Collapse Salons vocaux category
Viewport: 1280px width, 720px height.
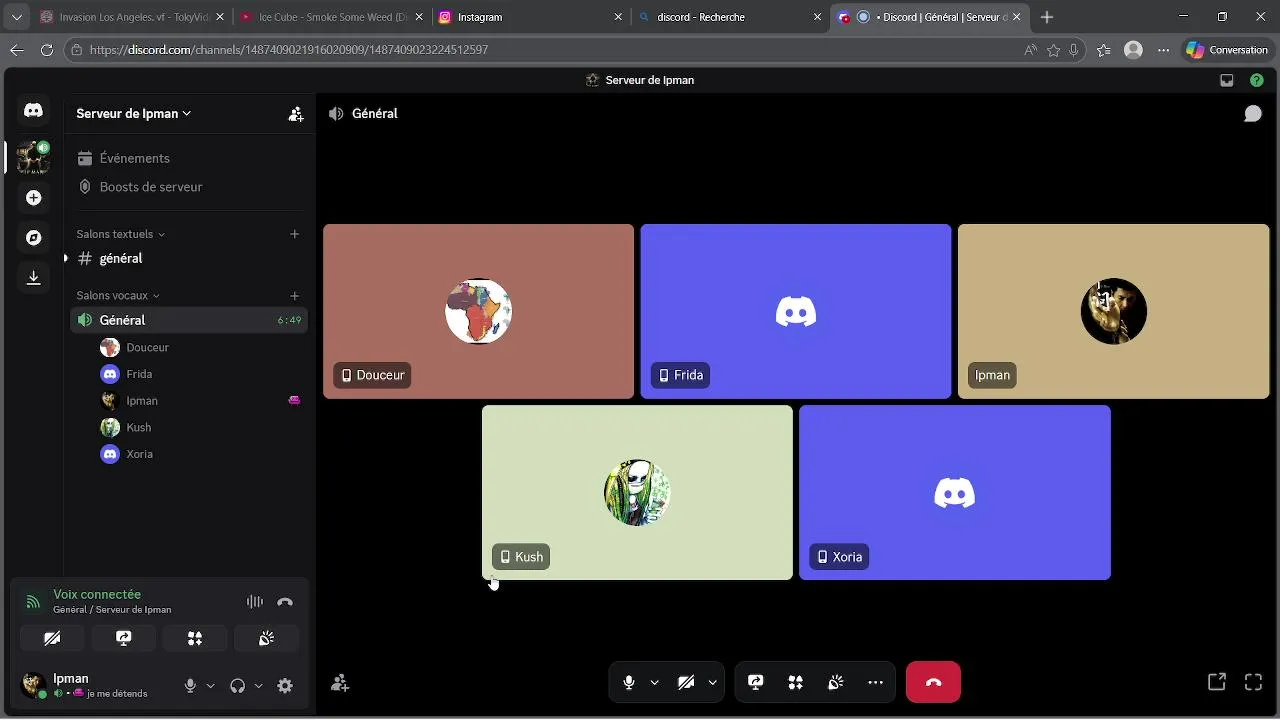tap(118, 296)
